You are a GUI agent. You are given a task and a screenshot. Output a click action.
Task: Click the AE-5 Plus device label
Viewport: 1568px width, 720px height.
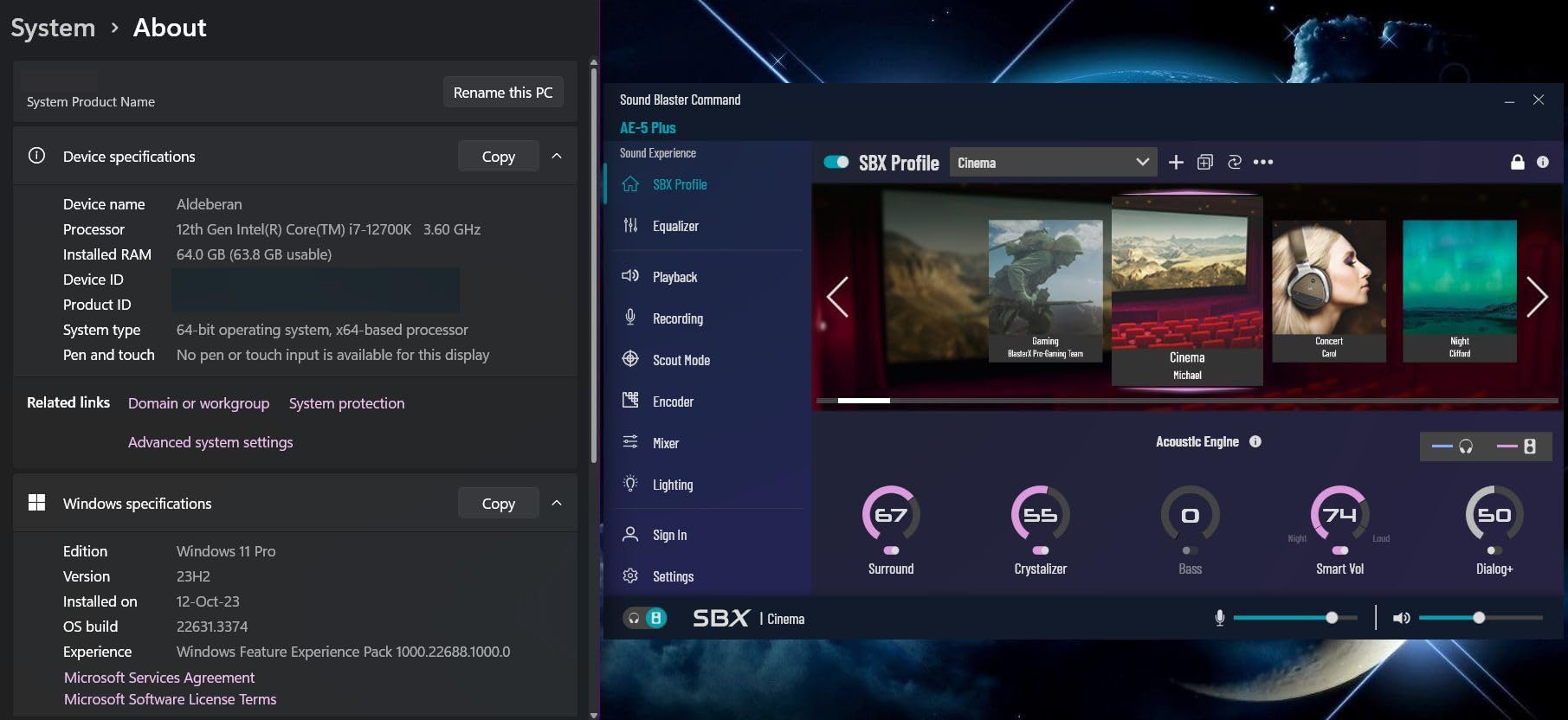pos(648,128)
